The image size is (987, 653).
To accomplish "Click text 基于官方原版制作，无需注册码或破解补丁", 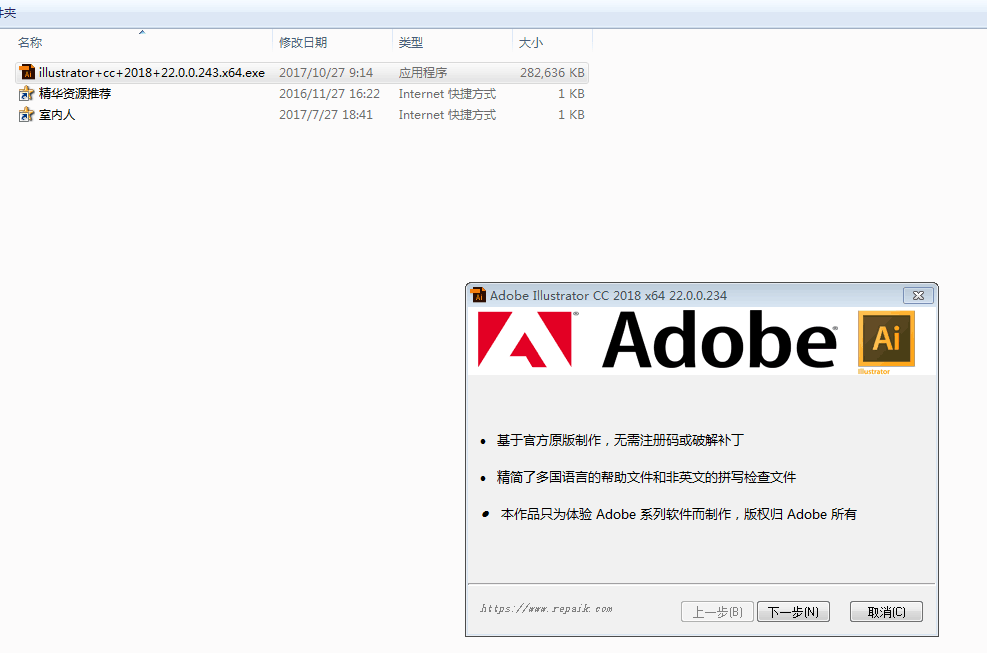I will [x=620, y=440].
